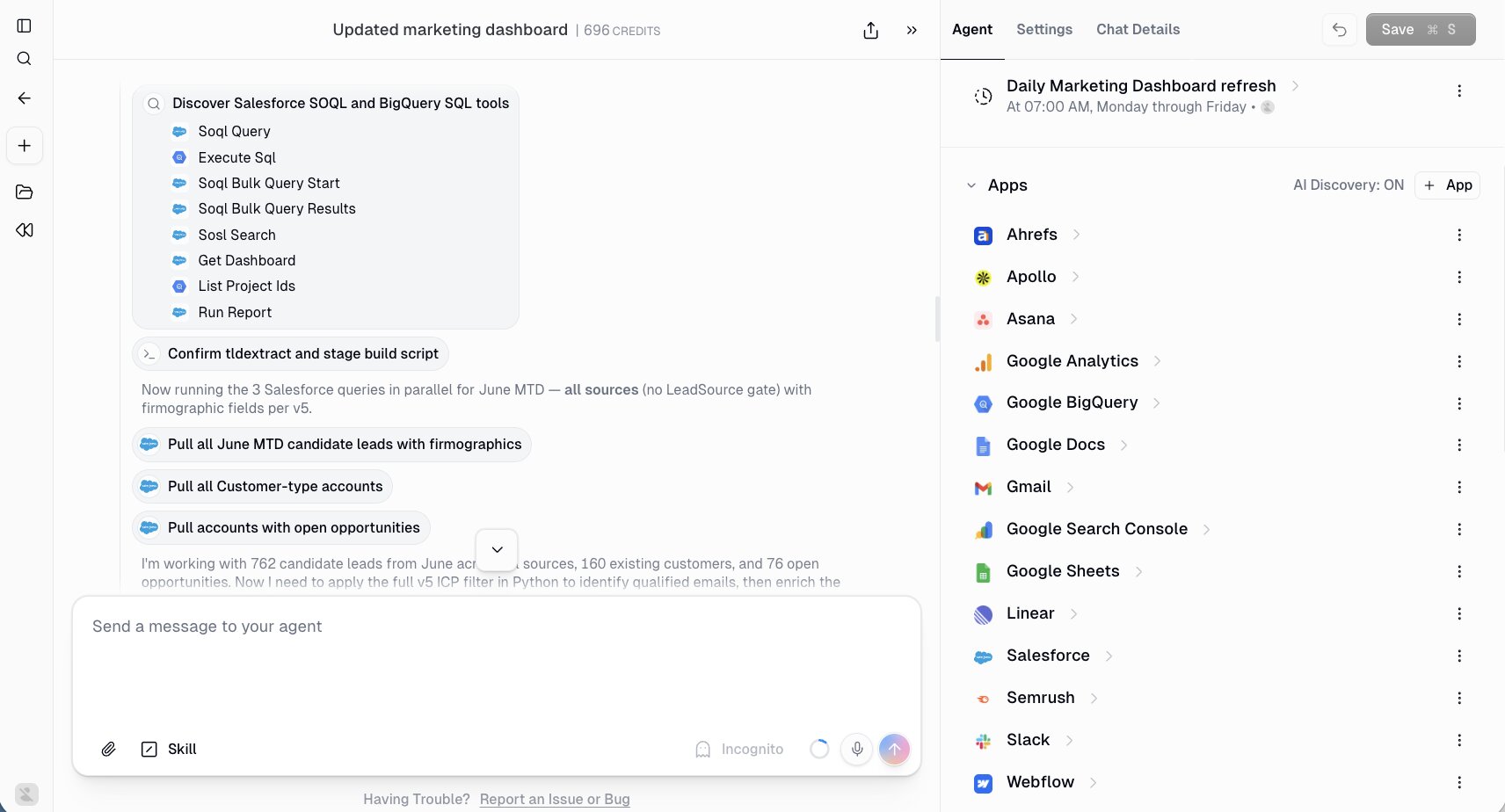Expand the Google Sheets app entry

coord(1138,571)
